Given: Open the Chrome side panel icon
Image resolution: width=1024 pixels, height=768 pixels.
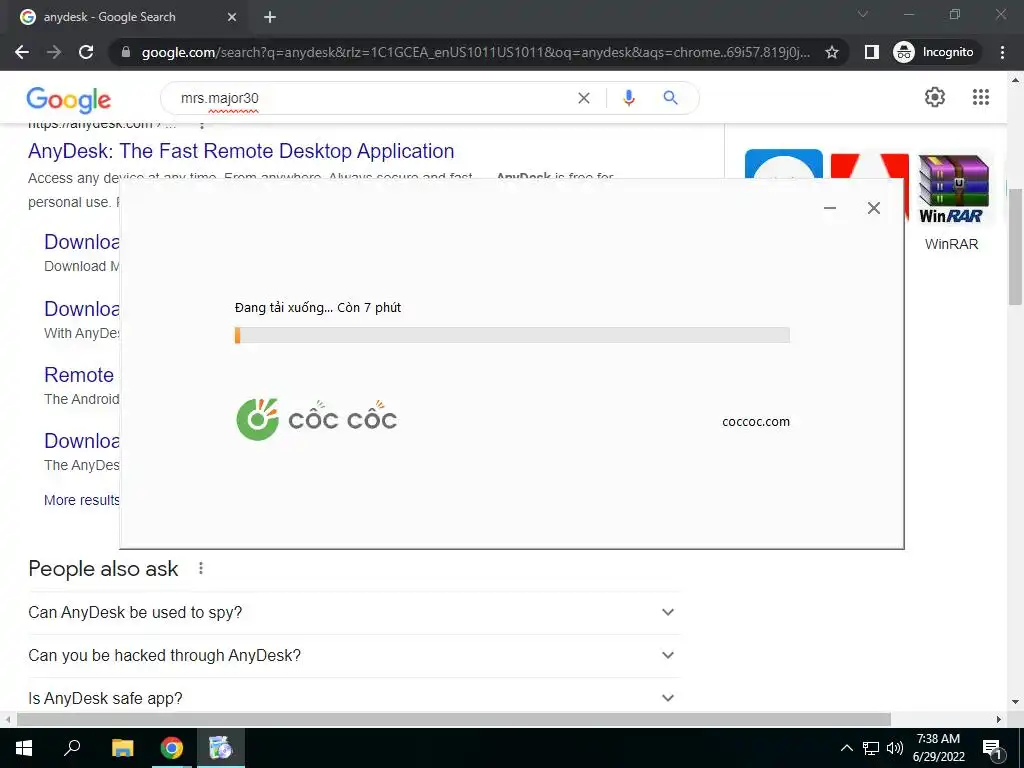Looking at the screenshot, I should coord(871,52).
